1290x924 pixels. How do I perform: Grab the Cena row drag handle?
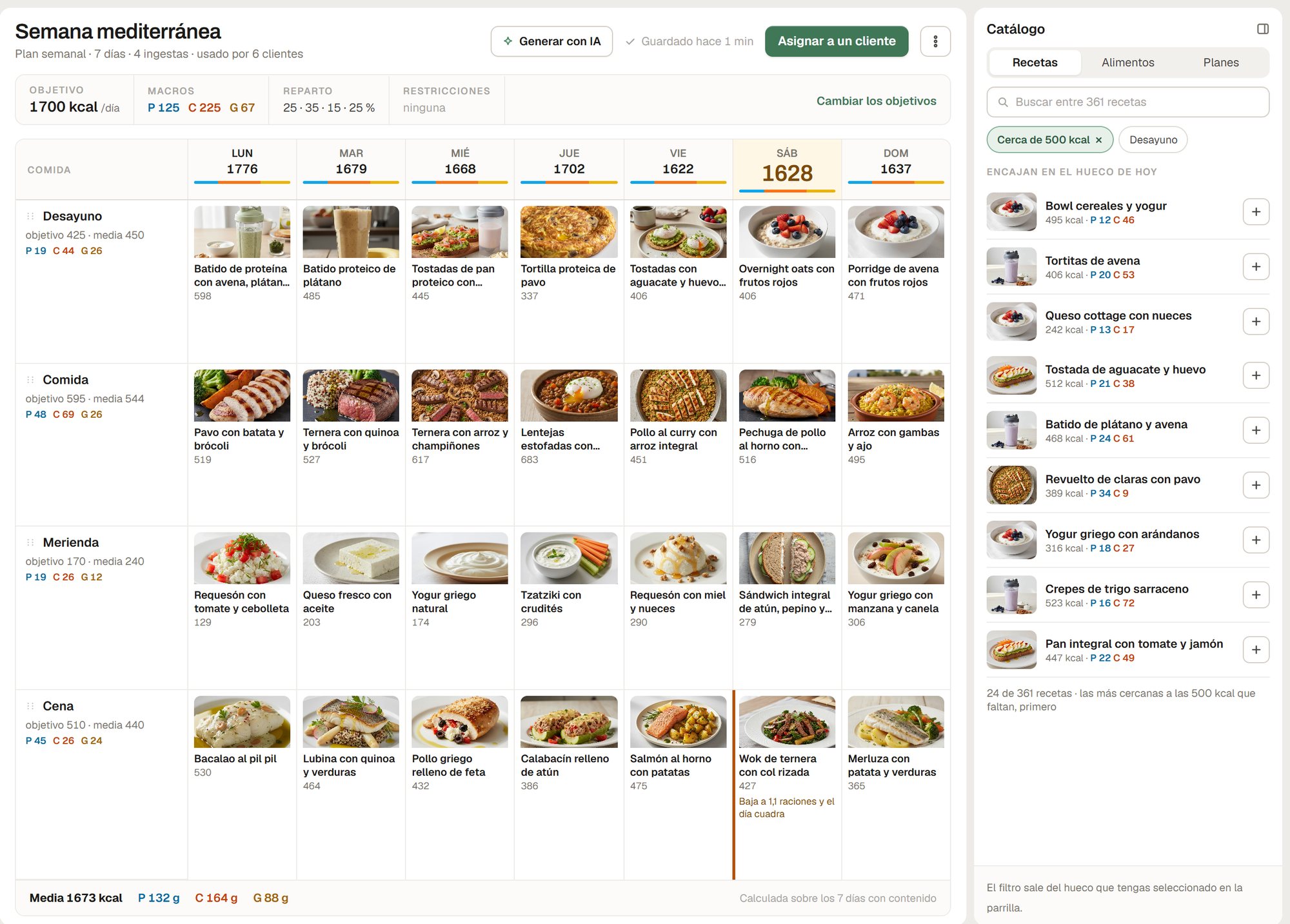tap(30, 706)
